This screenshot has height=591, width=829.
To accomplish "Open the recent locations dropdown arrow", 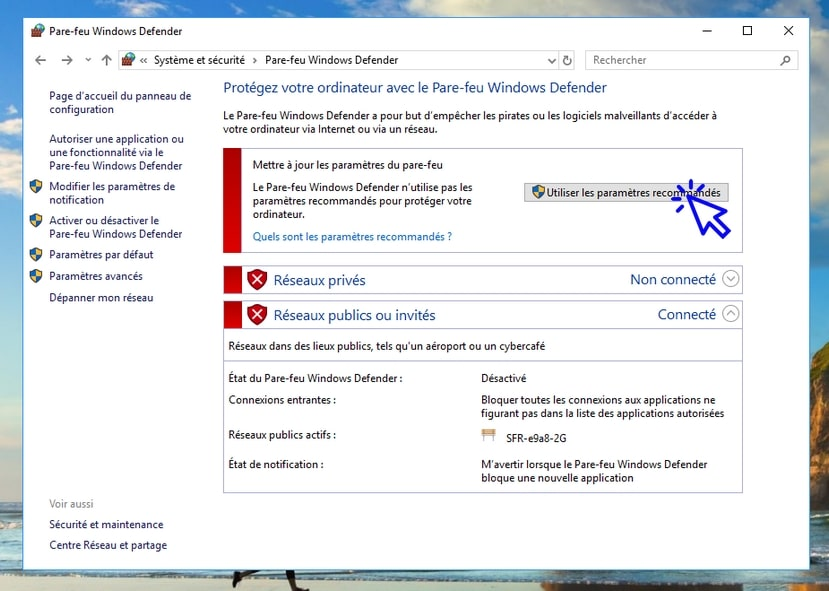I will [x=88, y=60].
